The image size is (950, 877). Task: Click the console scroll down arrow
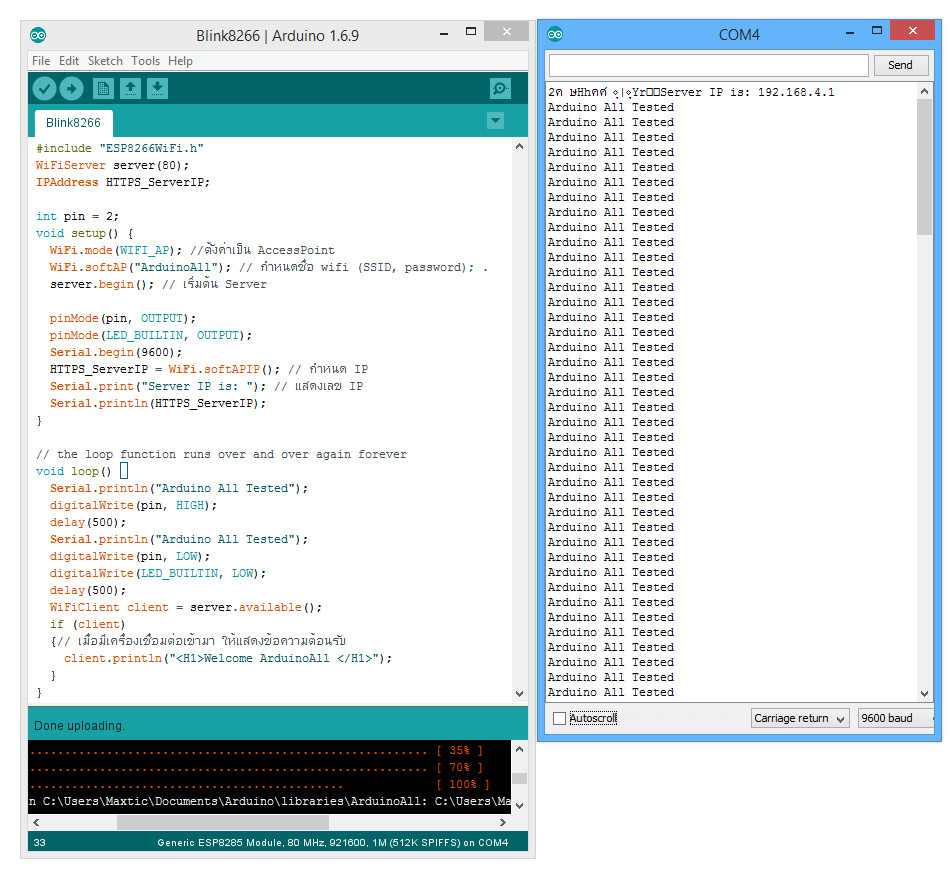point(519,806)
